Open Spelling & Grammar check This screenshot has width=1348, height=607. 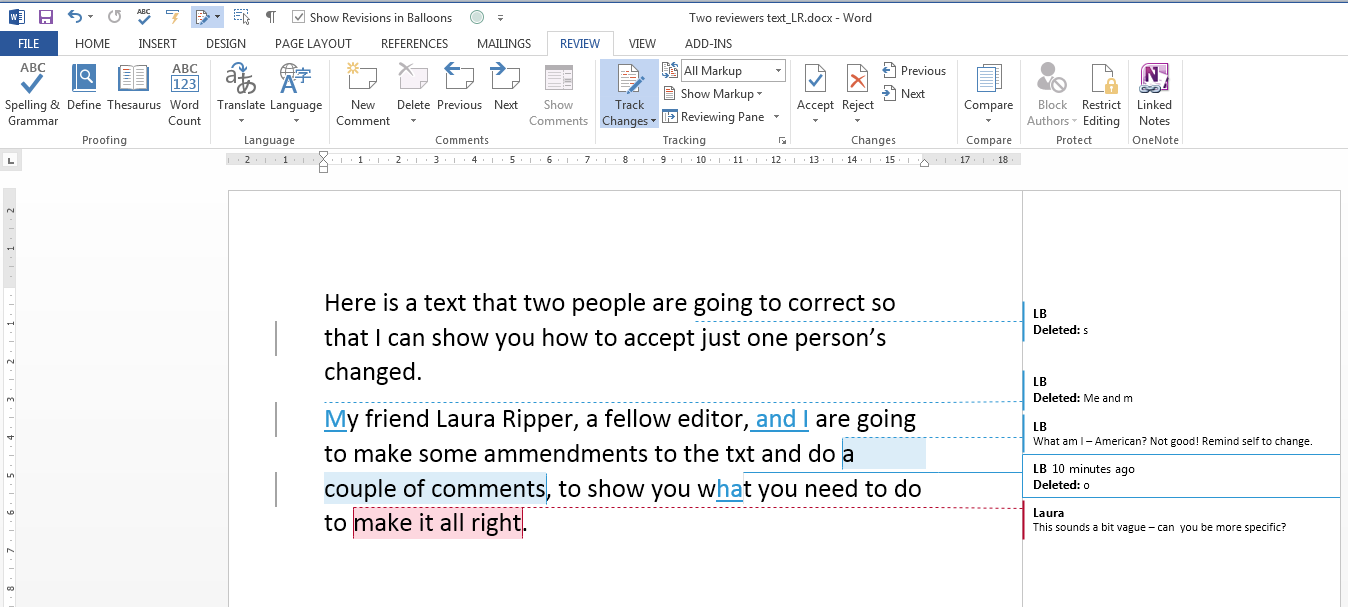(x=33, y=95)
